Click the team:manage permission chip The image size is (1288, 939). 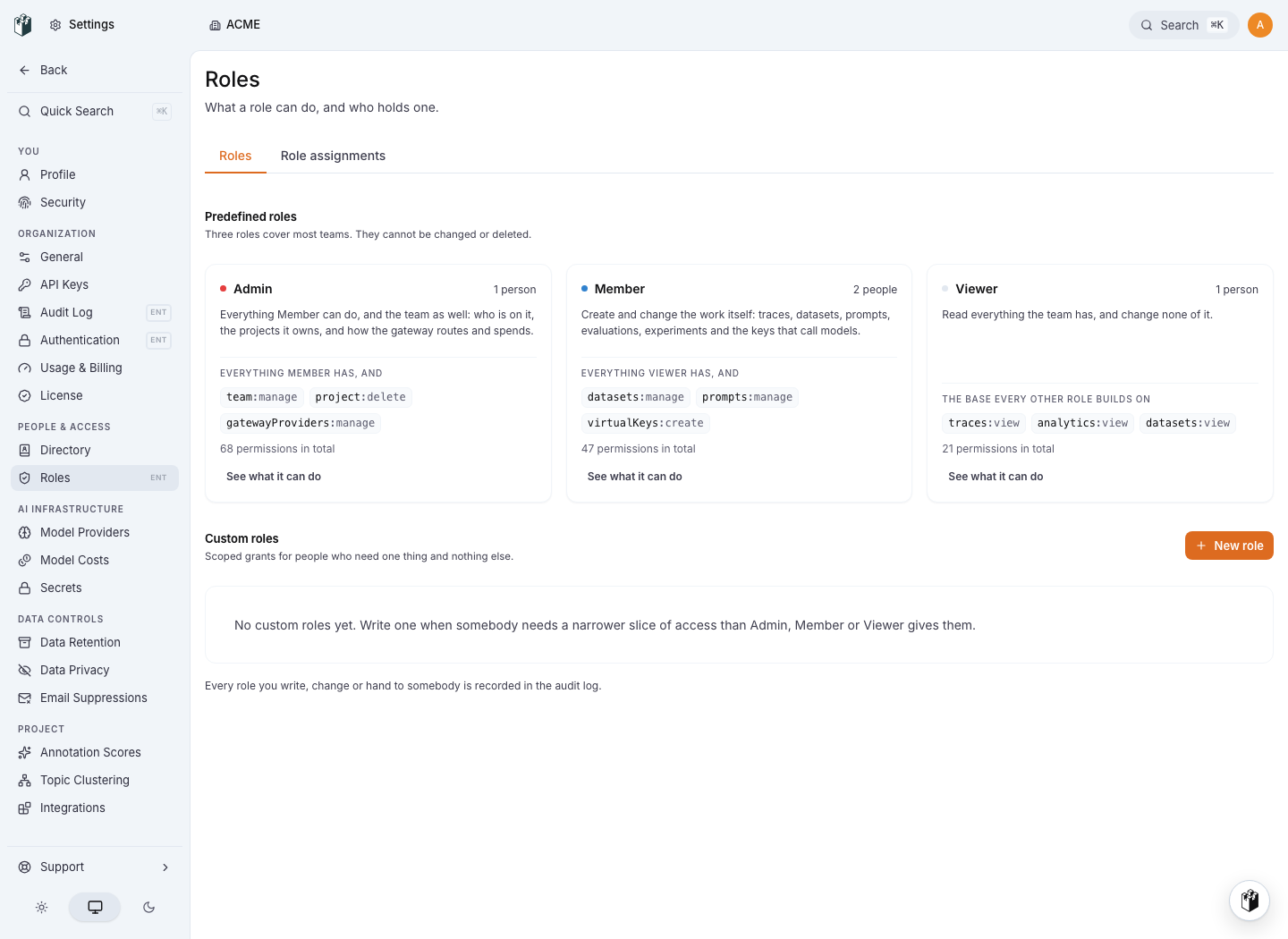pos(262,397)
